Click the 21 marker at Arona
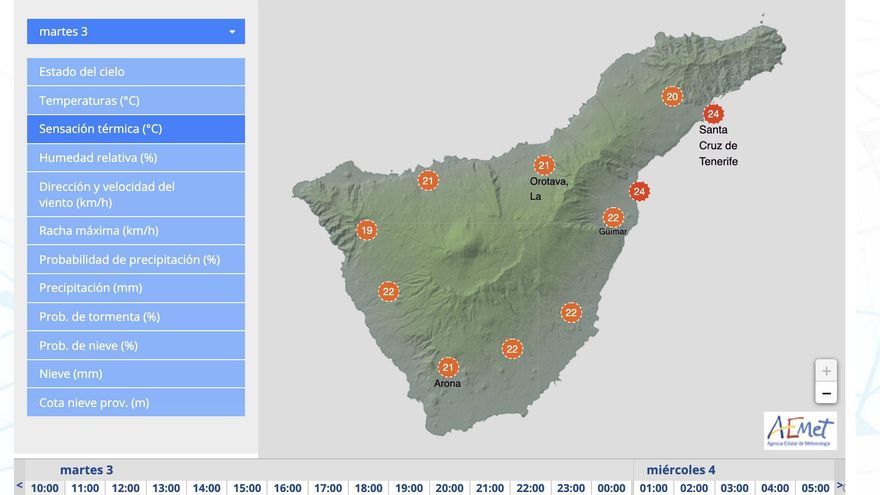880x495 pixels. tap(448, 368)
